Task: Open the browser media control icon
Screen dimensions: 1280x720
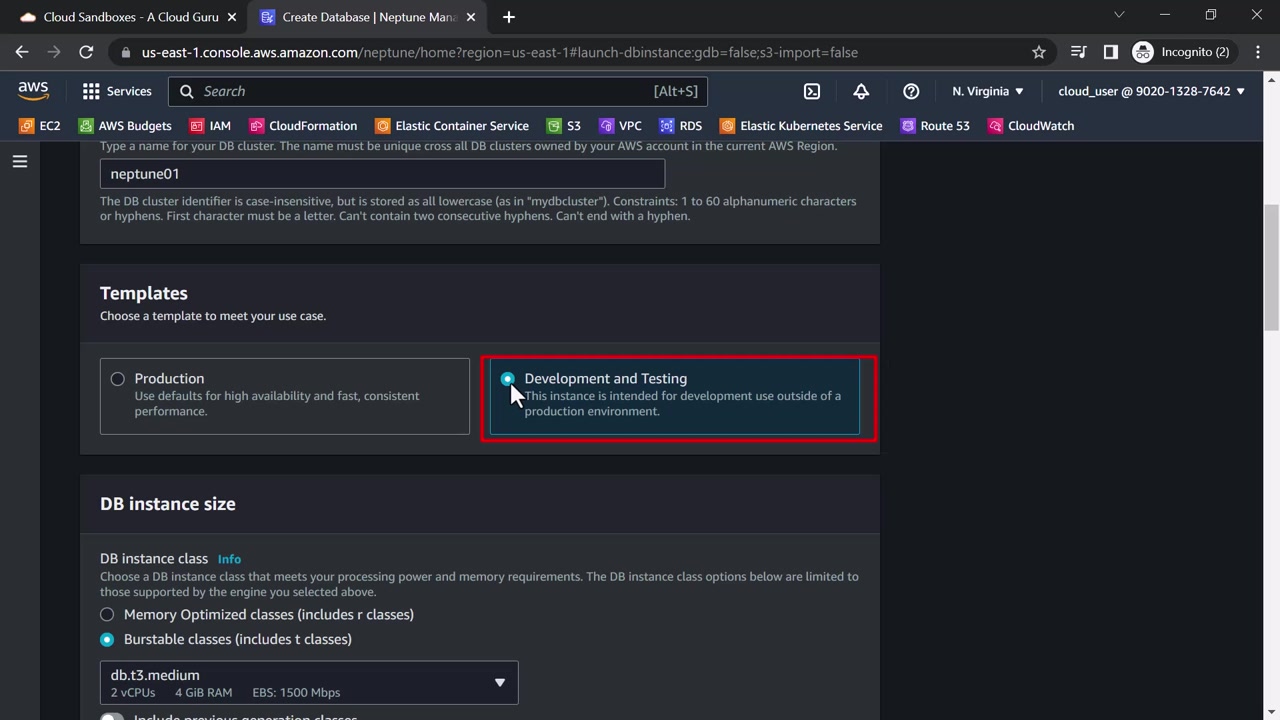Action: click(1078, 52)
